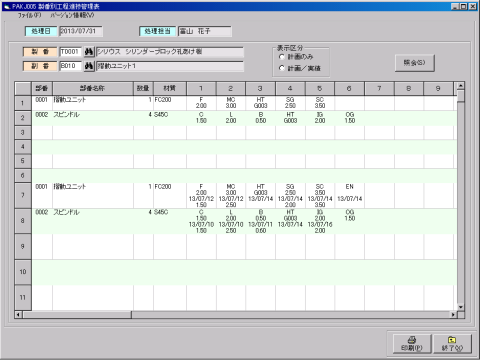
Task: Click the 照会(S) inquiry button
Action: [x=415, y=63]
